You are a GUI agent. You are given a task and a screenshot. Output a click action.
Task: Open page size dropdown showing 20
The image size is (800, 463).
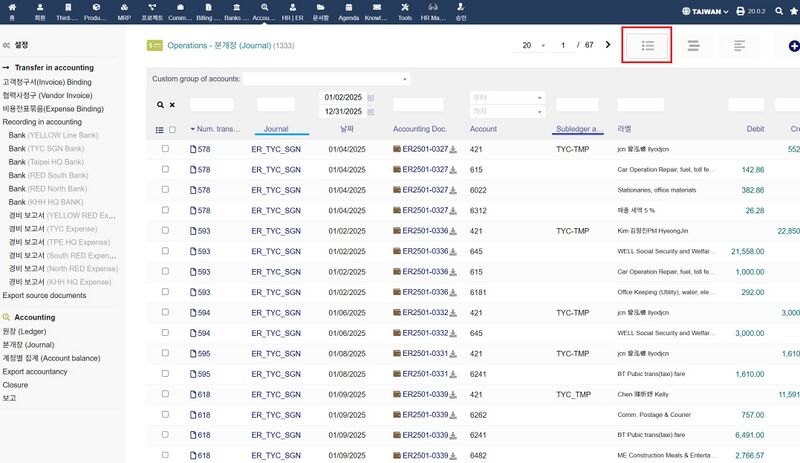528,45
